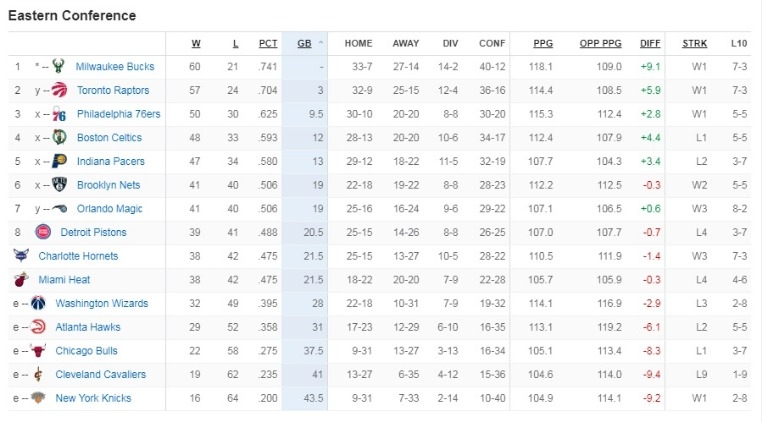The width and height of the screenshot is (762, 422).
Task: Click the Brooklyn Nets logo icon
Action: point(58,185)
